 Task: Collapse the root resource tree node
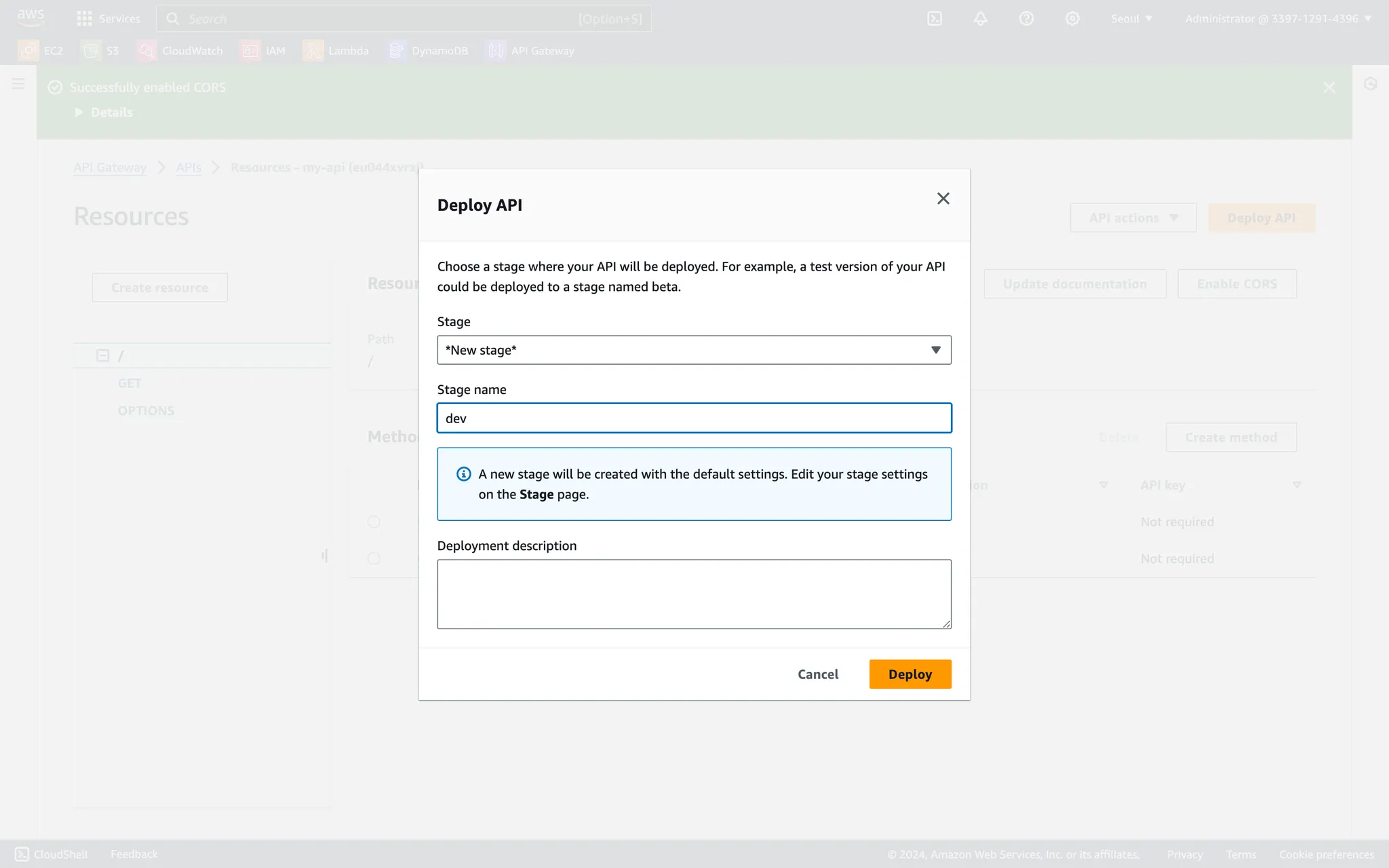[102, 355]
